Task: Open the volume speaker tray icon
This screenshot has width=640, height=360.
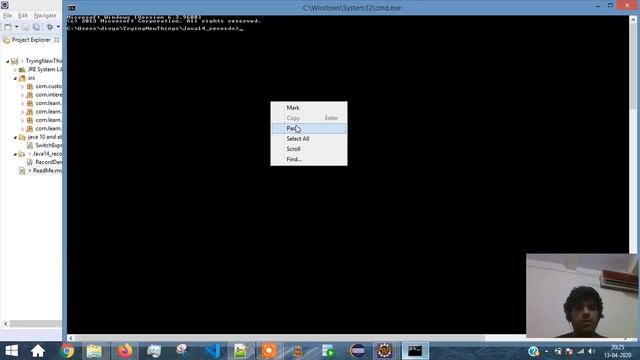Action: pos(592,351)
